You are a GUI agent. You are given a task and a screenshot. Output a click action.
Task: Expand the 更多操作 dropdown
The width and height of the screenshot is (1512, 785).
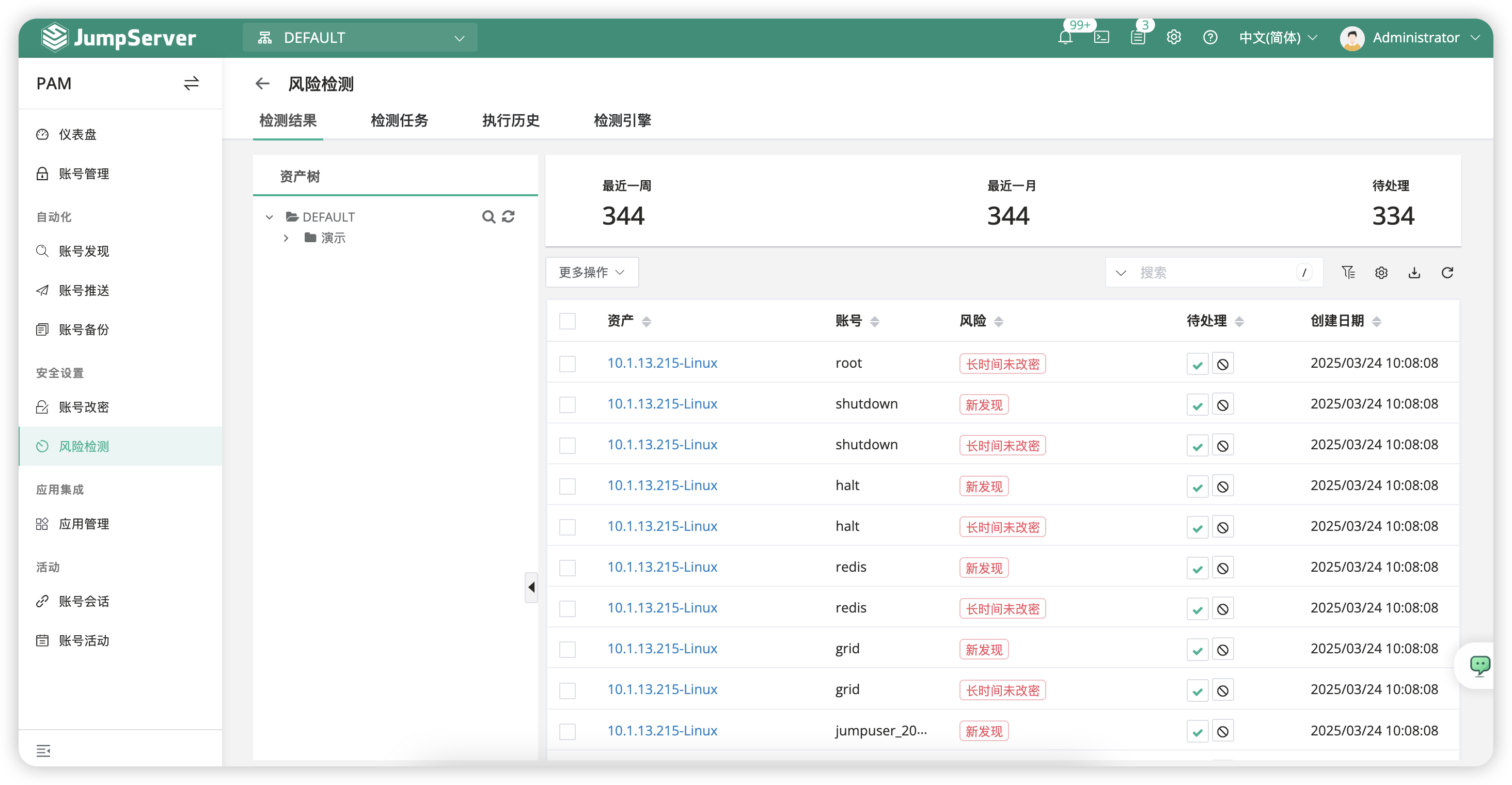click(592, 273)
